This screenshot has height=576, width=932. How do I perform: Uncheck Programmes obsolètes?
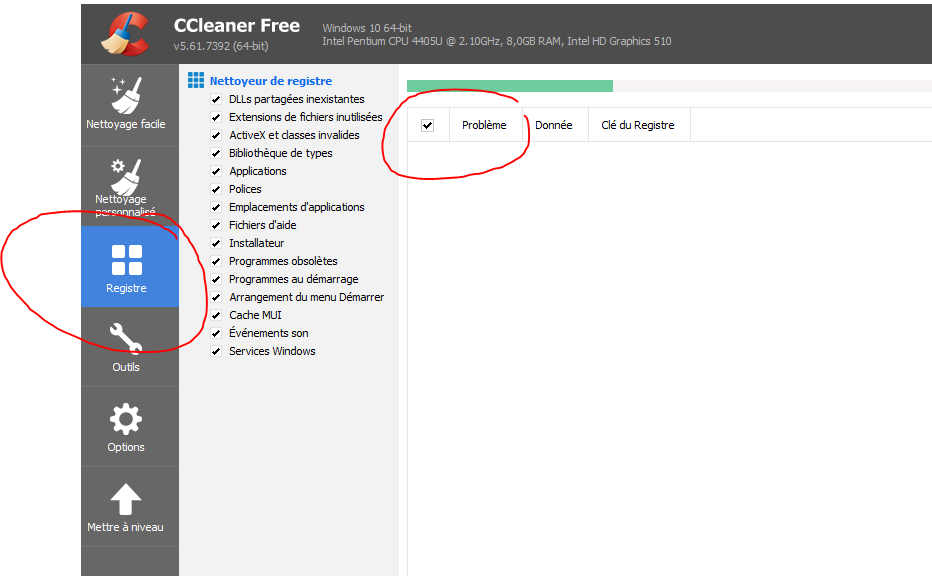tap(216, 262)
